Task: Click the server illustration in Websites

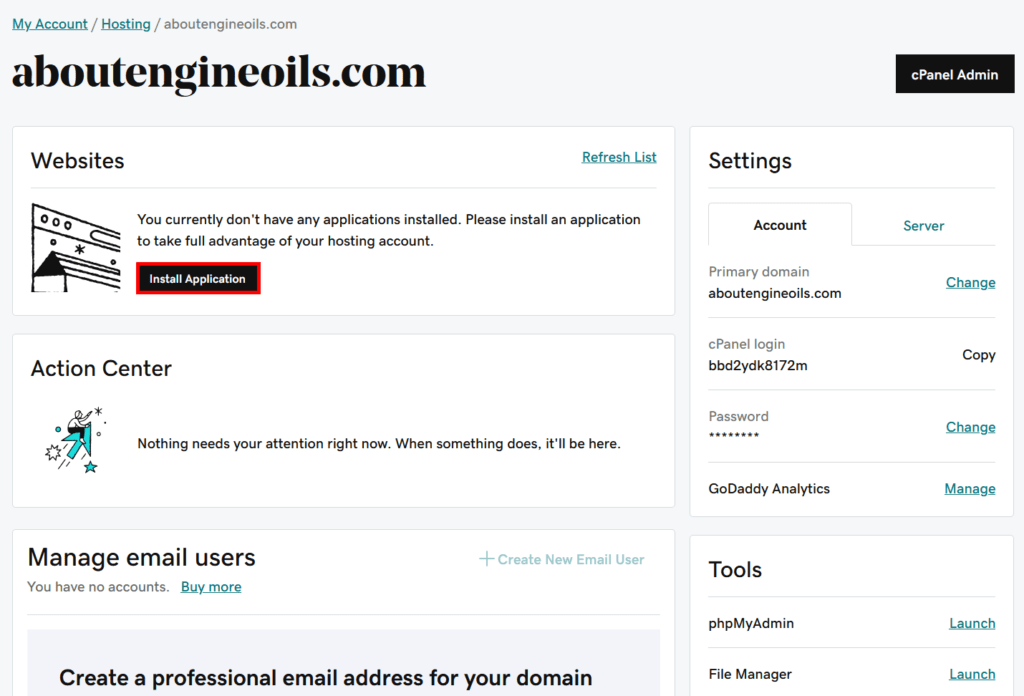Action: coord(76,248)
